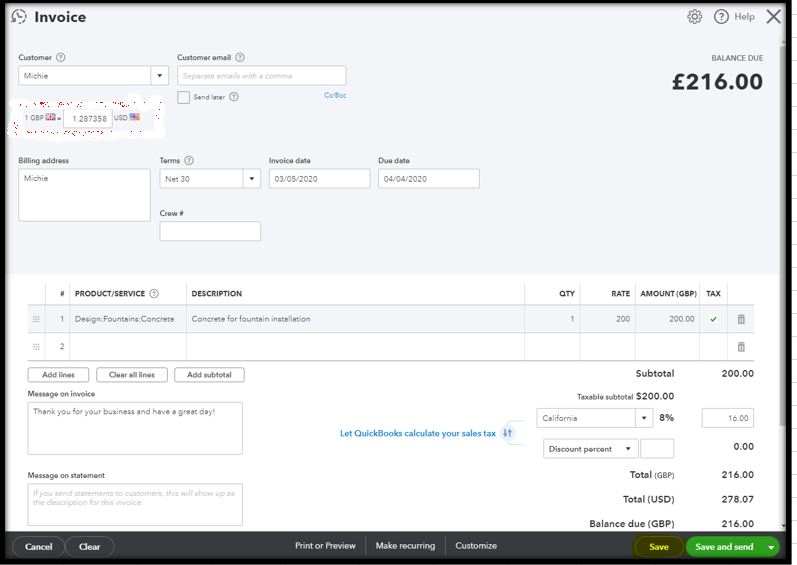Expand the Customer dropdown for Michie
The width and height of the screenshot is (797, 565).
tap(160, 76)
